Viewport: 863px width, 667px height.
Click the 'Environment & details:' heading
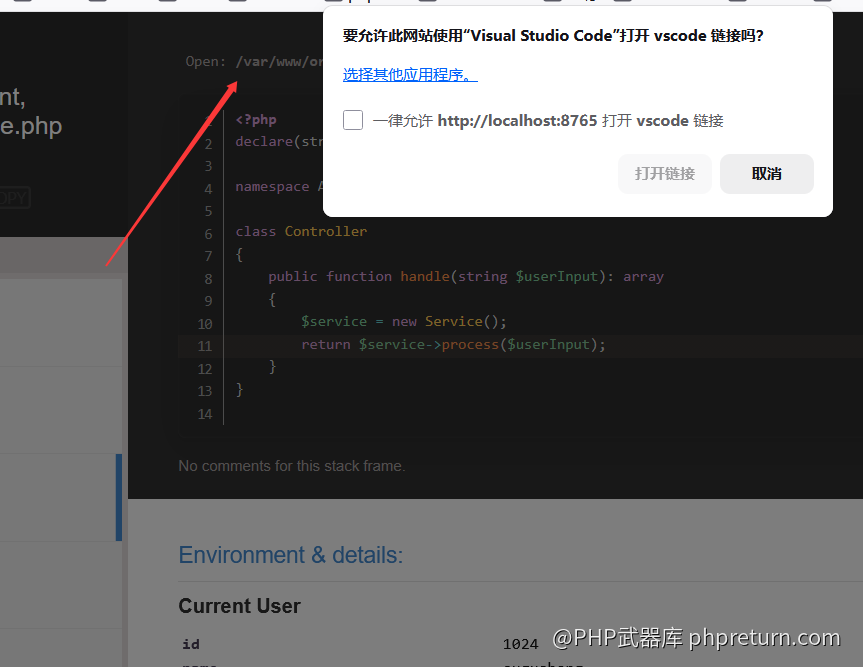click(x=291, y=555)
